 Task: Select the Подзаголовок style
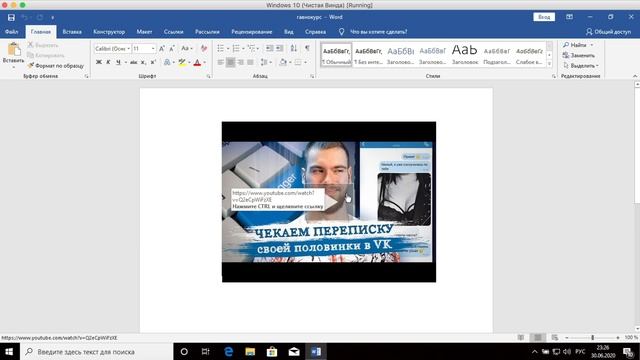click(x=497, y=55)
